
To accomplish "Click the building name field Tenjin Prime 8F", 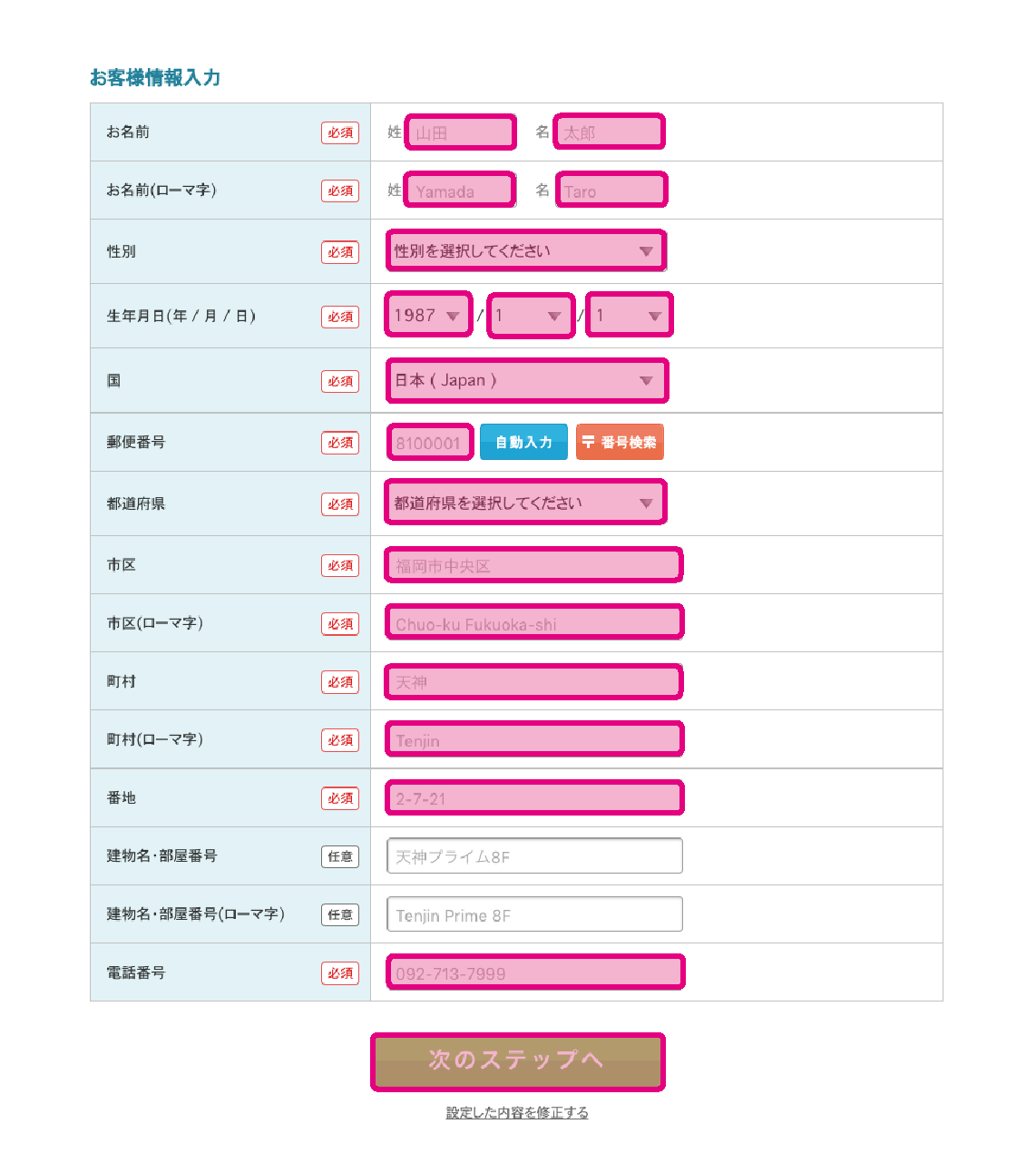I will pyautogui.click(x=535, y=914).
